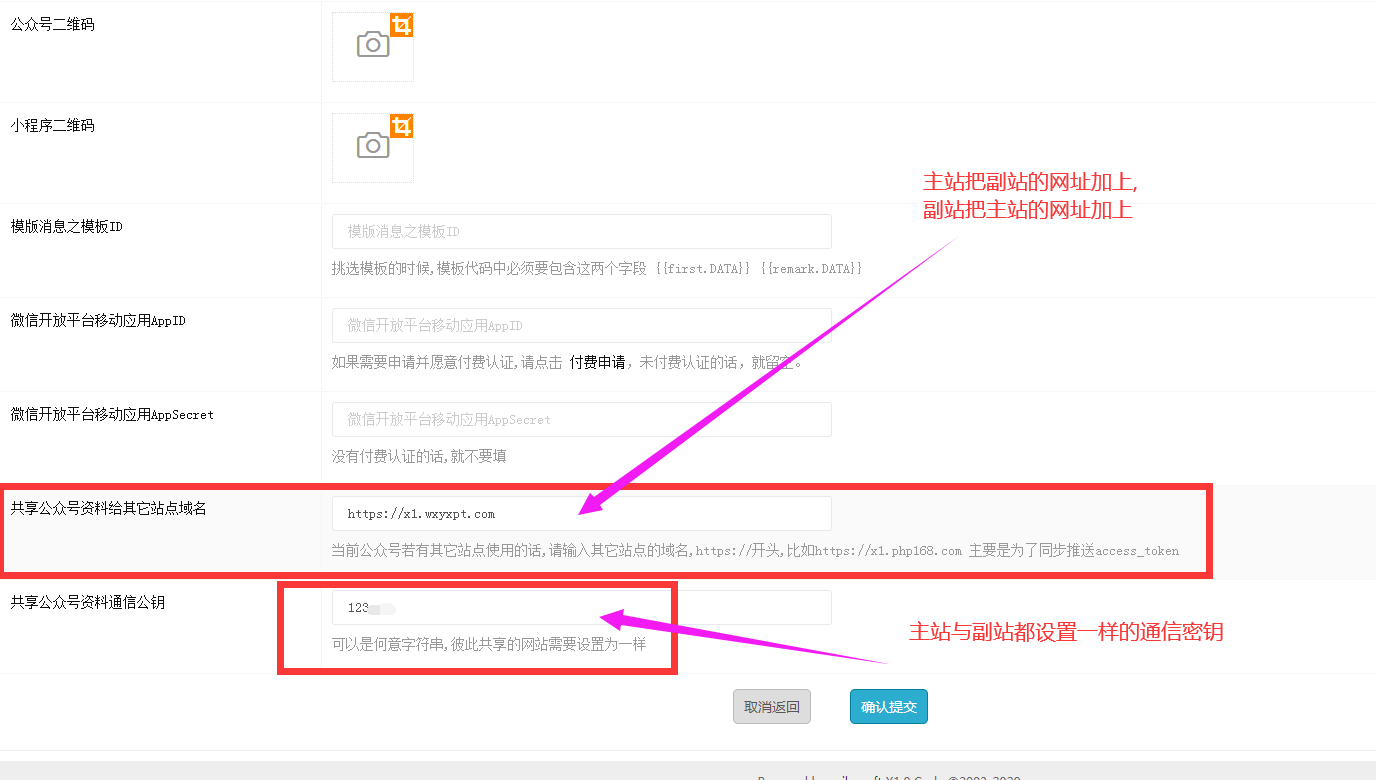The height and width of the screenshot is (780, 1376).
Task: Focus the 模版消息之模板ID input field
Action: pos(581,232)
